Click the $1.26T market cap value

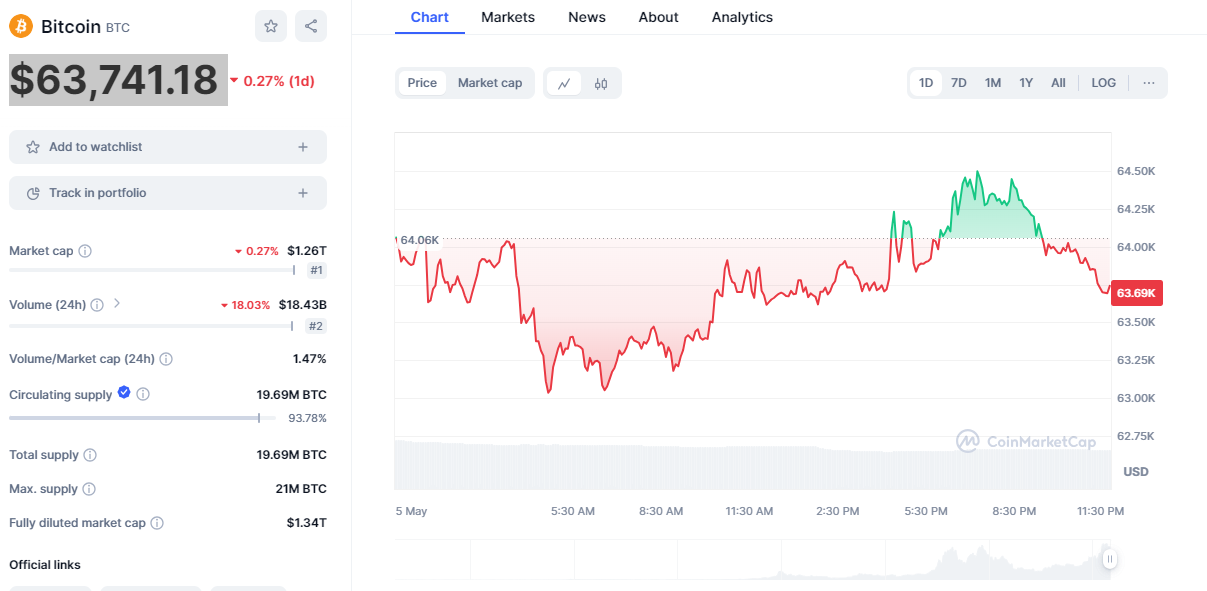tap(307, 251)
